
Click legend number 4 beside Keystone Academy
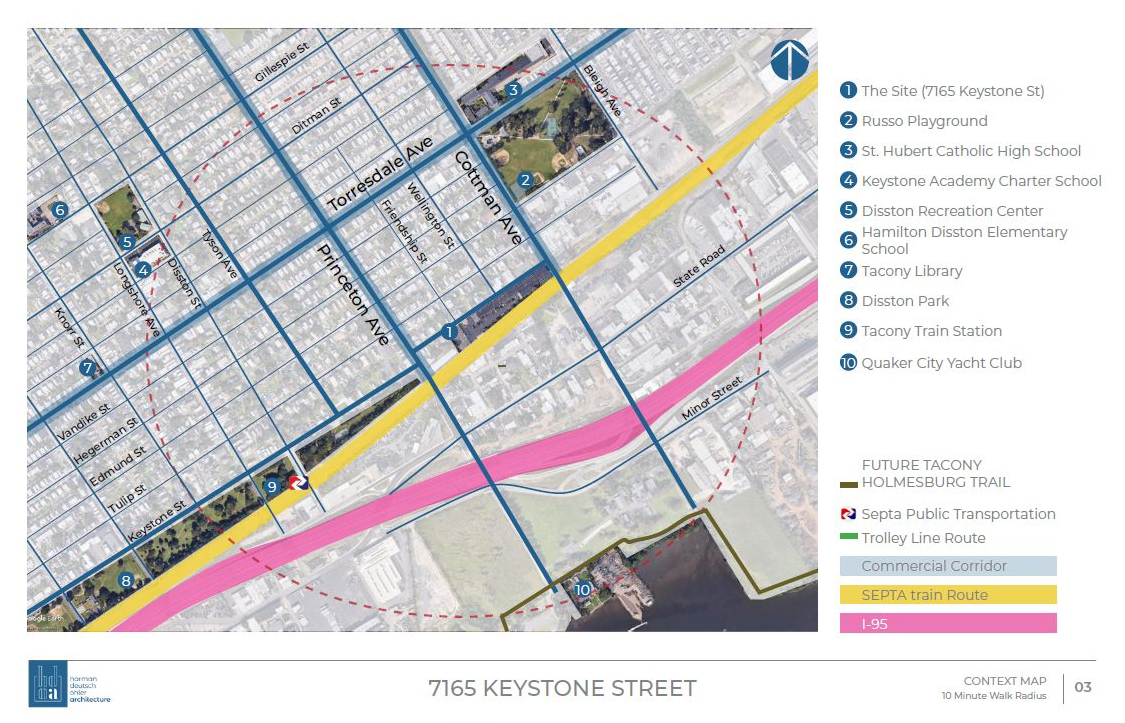(x=848, y=181)
